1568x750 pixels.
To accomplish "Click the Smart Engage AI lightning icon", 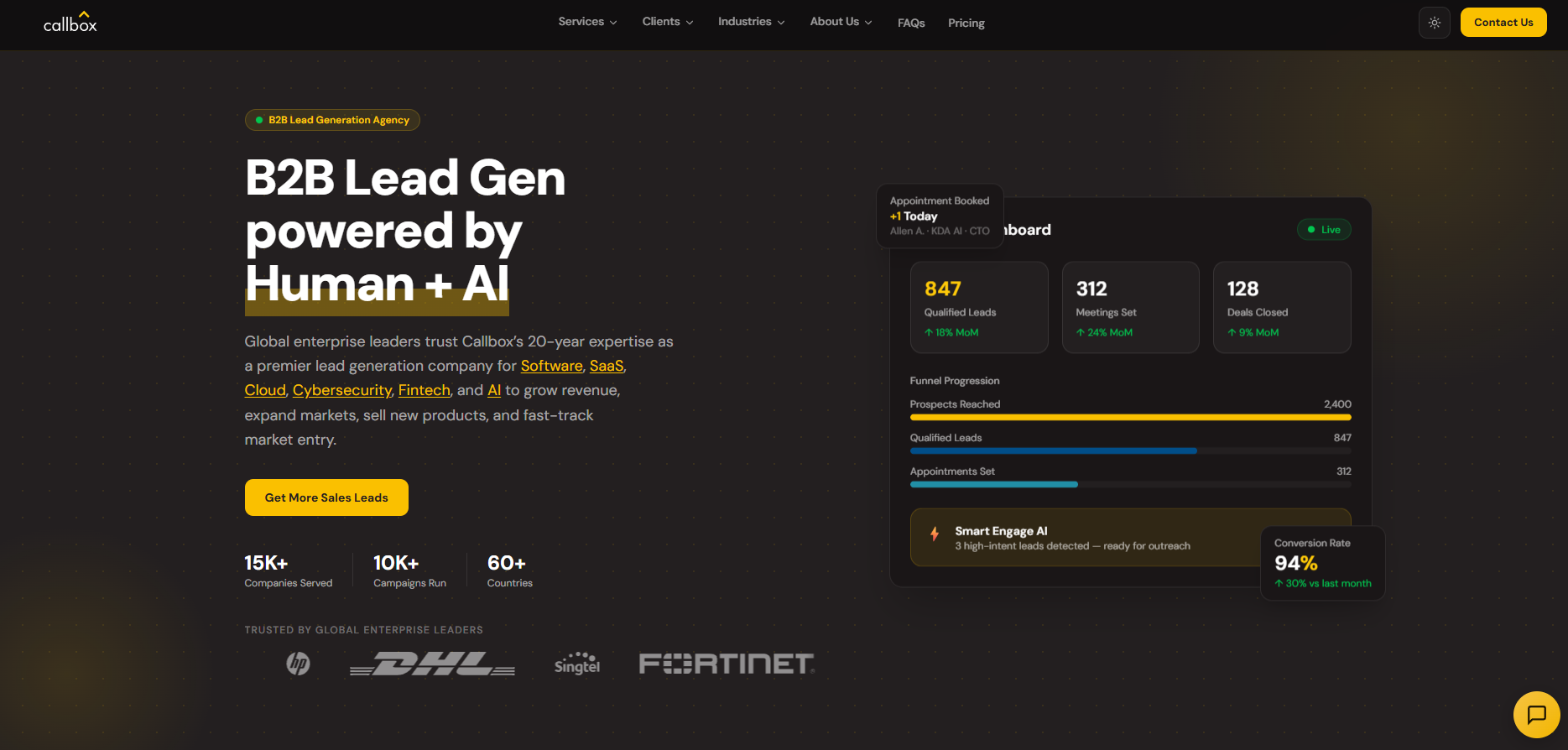I will pyautogui.click(x=935, y=534).
